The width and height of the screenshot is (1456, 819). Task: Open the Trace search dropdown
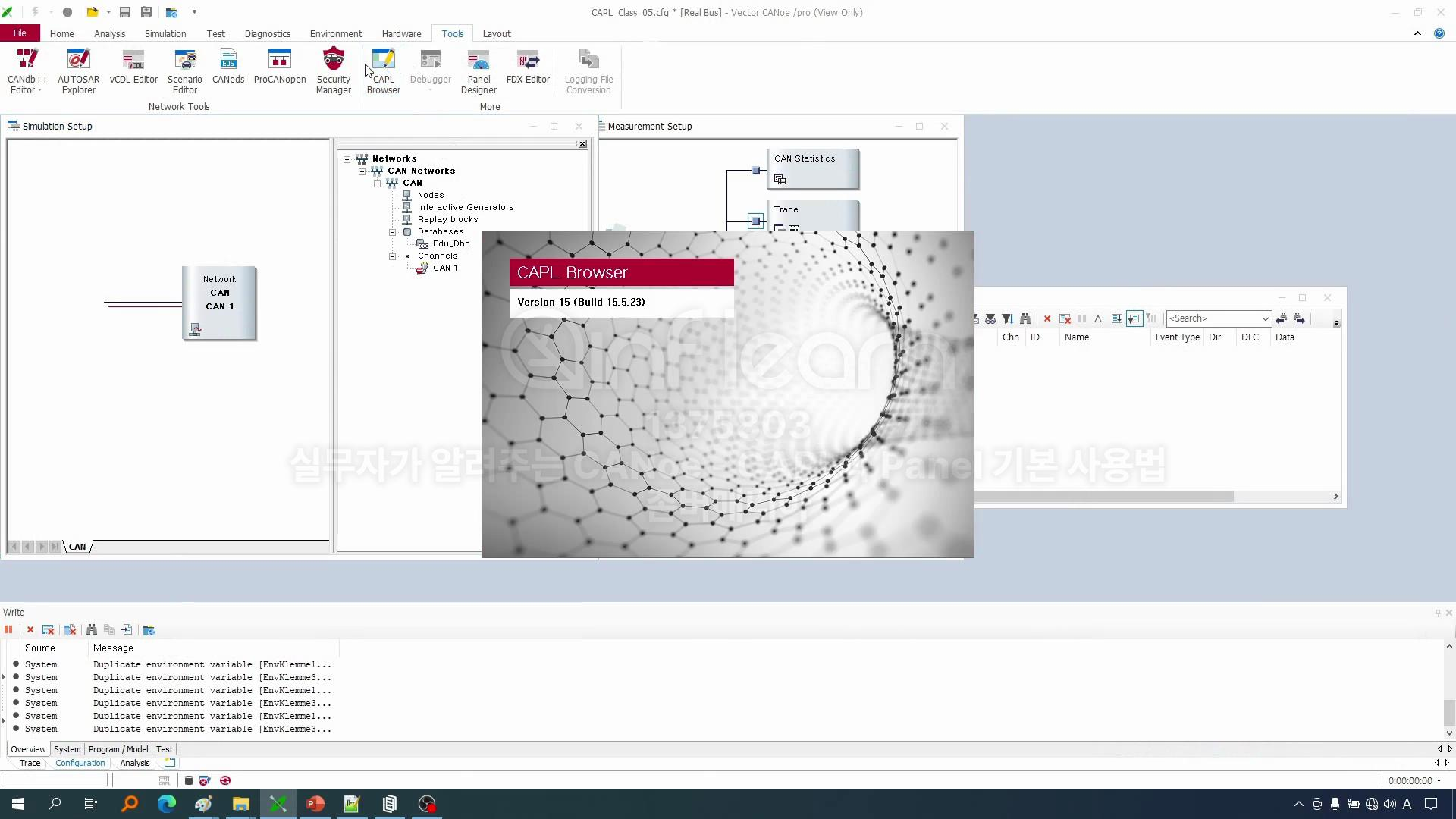pos(1265,318)
